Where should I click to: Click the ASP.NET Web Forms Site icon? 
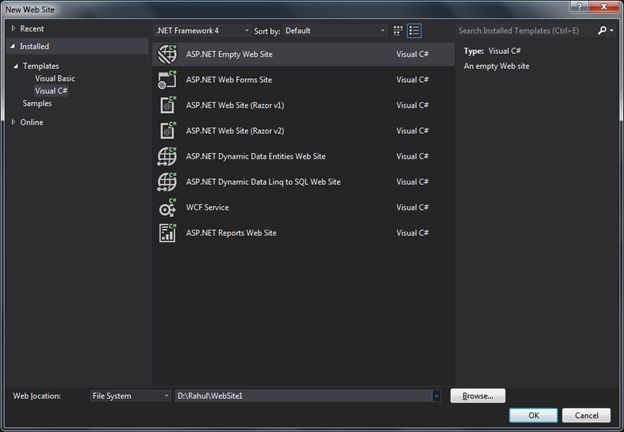click(x=167, y=80)
